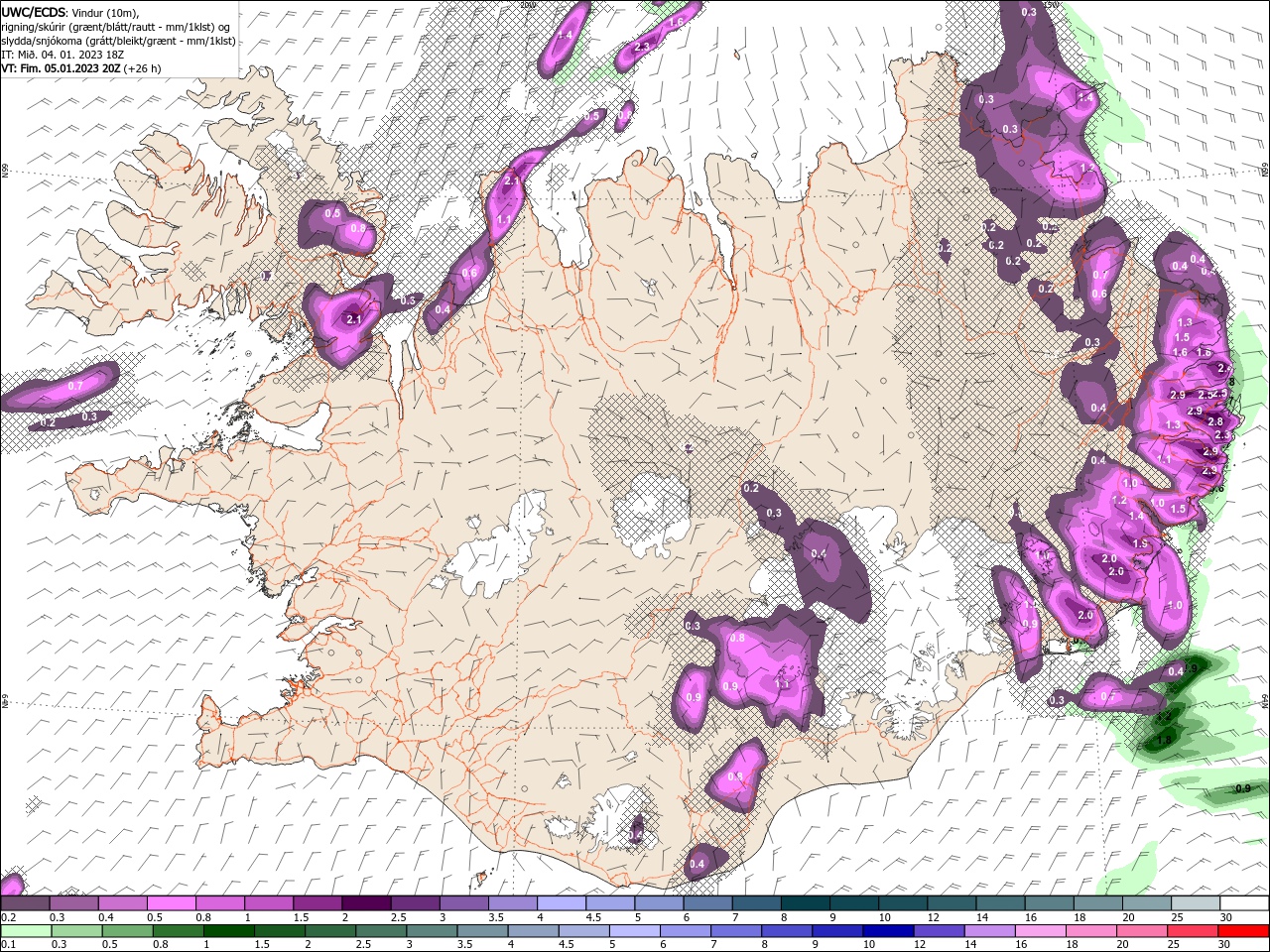This screenshot has height=952, width=1270.
Task: Select the darkest green 1–1.5 rain legend swatch
Action: [x=229, y=931]
